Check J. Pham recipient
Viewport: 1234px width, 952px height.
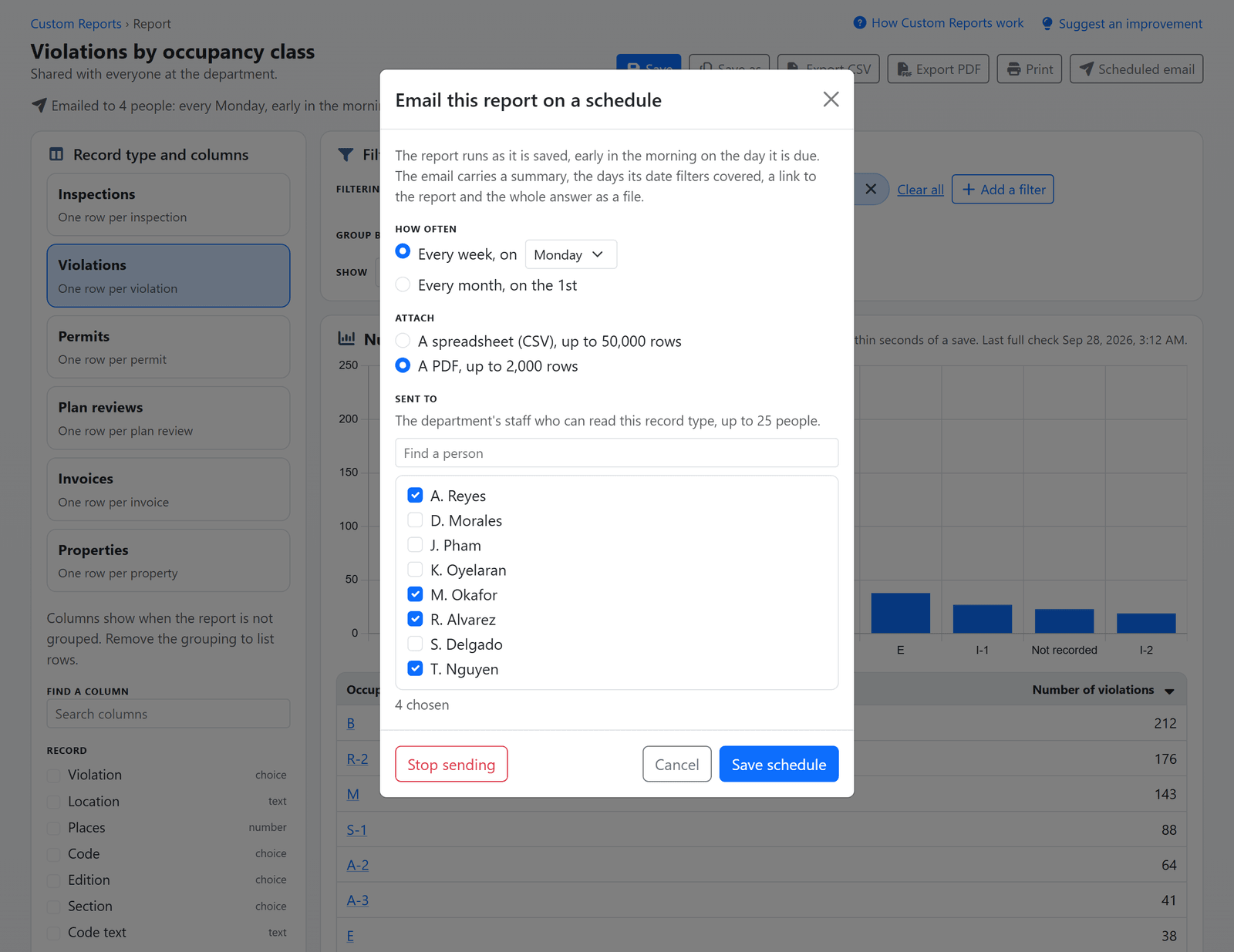pyautogui.click(x=415, y=544)
